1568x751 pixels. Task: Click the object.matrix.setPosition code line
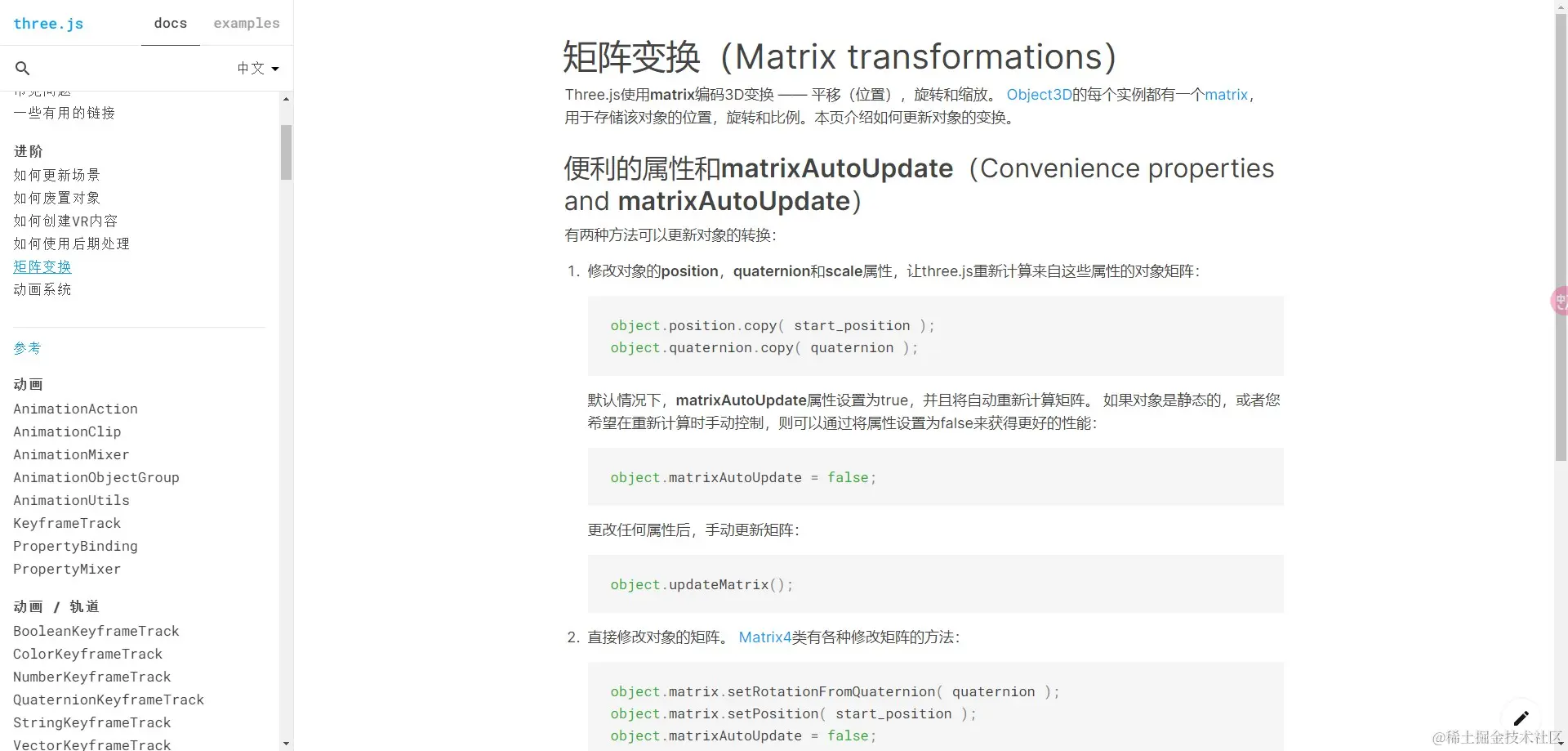[793, 713]
